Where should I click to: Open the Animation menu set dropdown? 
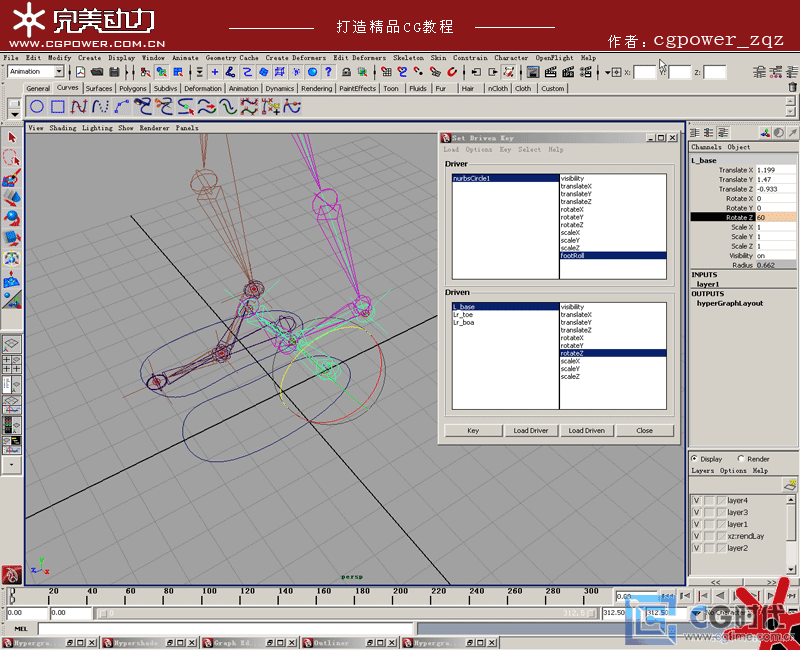59,71
